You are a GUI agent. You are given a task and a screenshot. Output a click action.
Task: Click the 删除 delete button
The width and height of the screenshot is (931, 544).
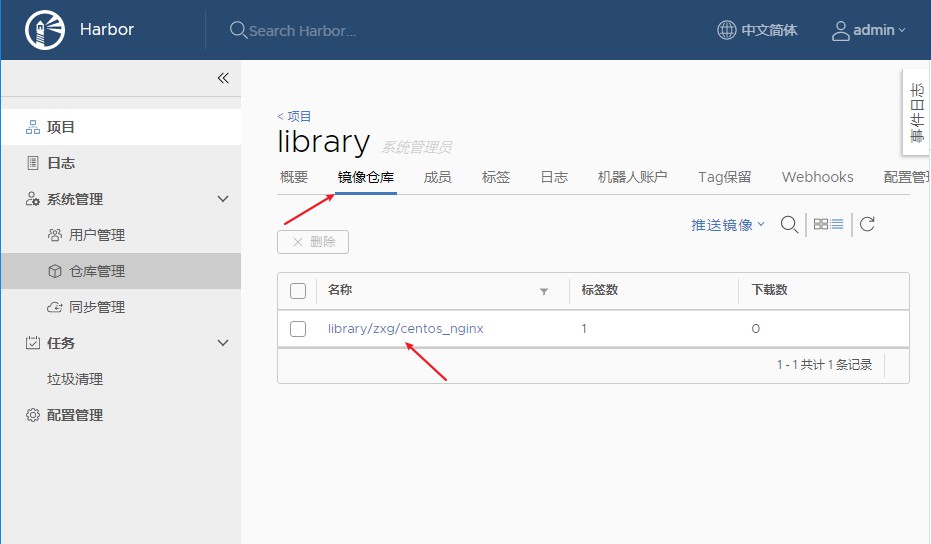[313, 242]
